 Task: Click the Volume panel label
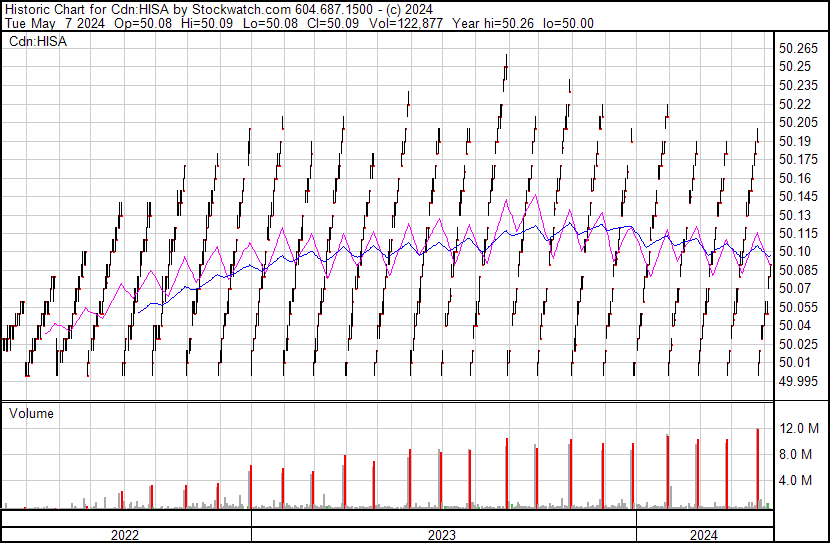(x=31, y=413)
